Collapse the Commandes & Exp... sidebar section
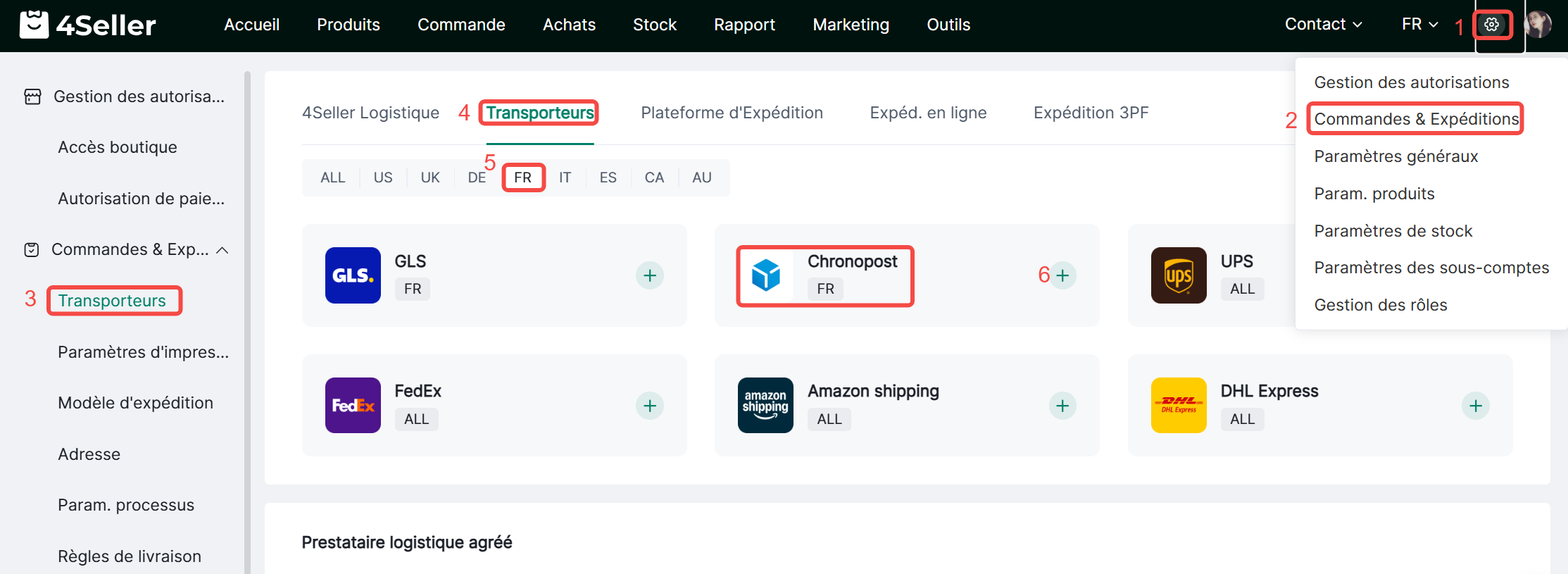 222,250
